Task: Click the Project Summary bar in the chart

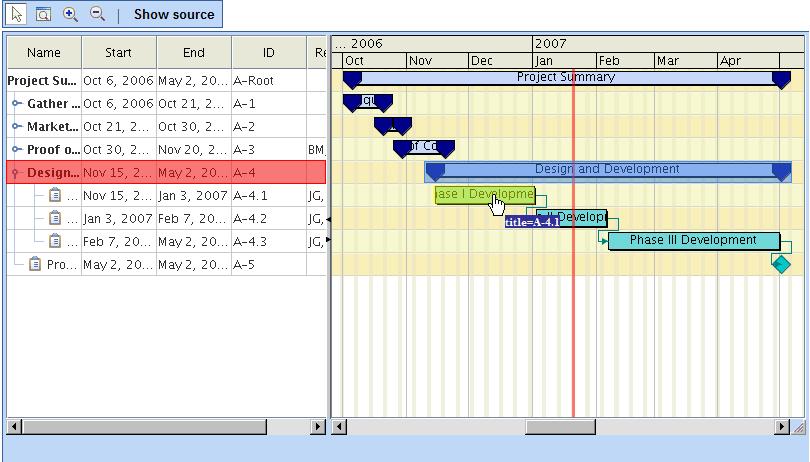Action: 566,78
